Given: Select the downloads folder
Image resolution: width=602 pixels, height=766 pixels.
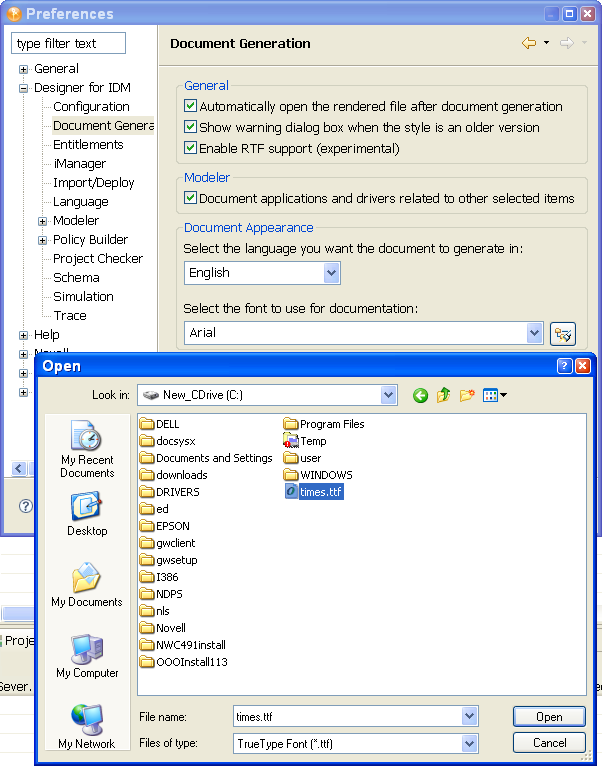Looking at the screenshot, I should tap(173, 475).
